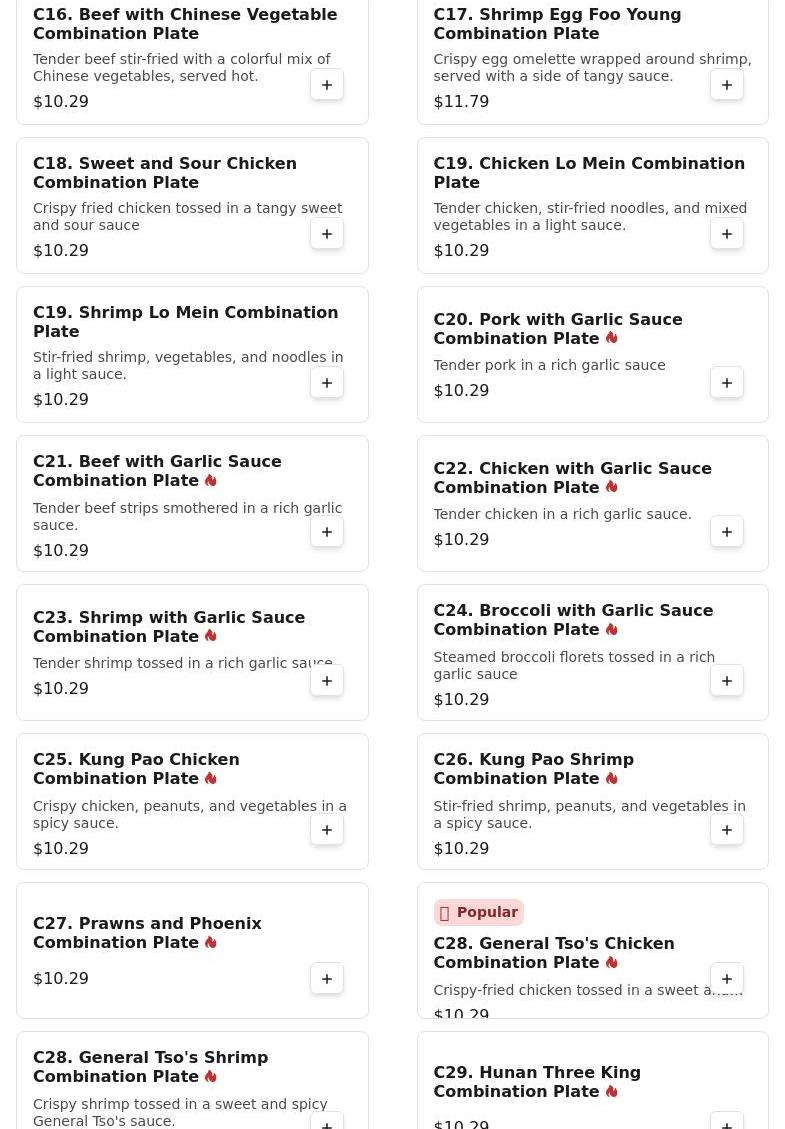
Task: Add C23 Shrimp with Garlic Sauce plate
Action: coord(327,681)
